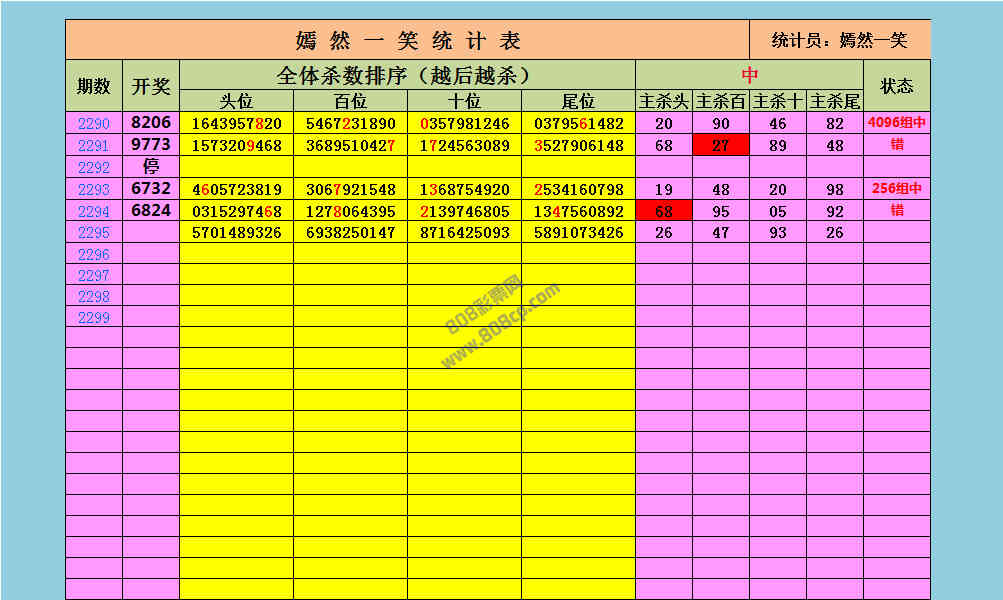The height and width of the screenshot is (600, 1003).
Task: Select the 统计员：嫣然一笑 cell
Action: pos(839,40)
